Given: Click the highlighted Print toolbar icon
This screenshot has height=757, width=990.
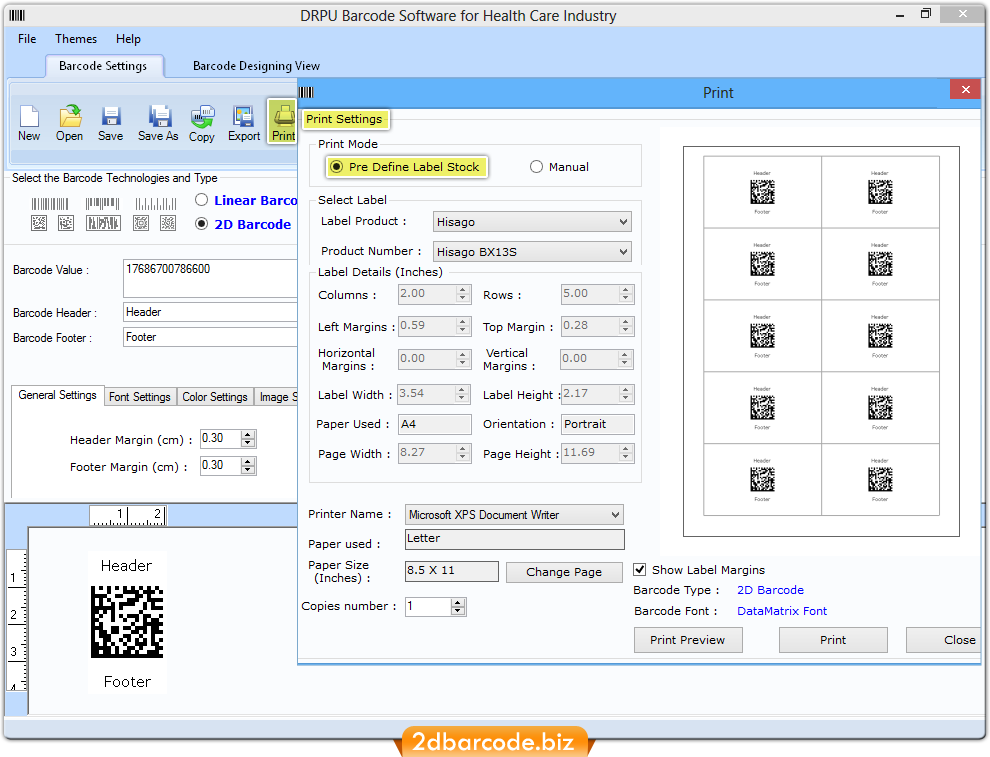Looking at the screenshot, I should [283, 121].
